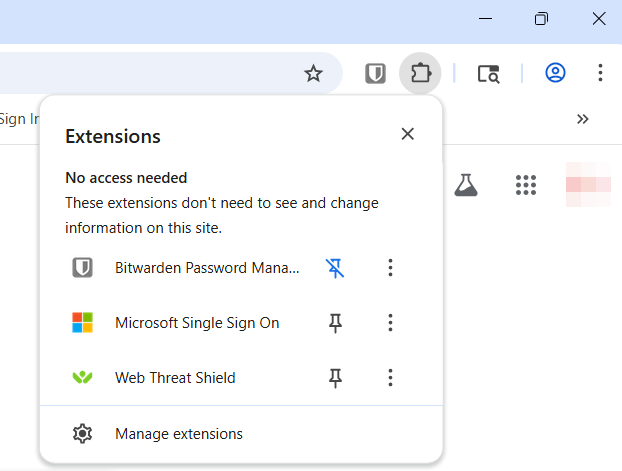Pin Microsoft Single Sign On to toolbar

click(x=335, y=322)
